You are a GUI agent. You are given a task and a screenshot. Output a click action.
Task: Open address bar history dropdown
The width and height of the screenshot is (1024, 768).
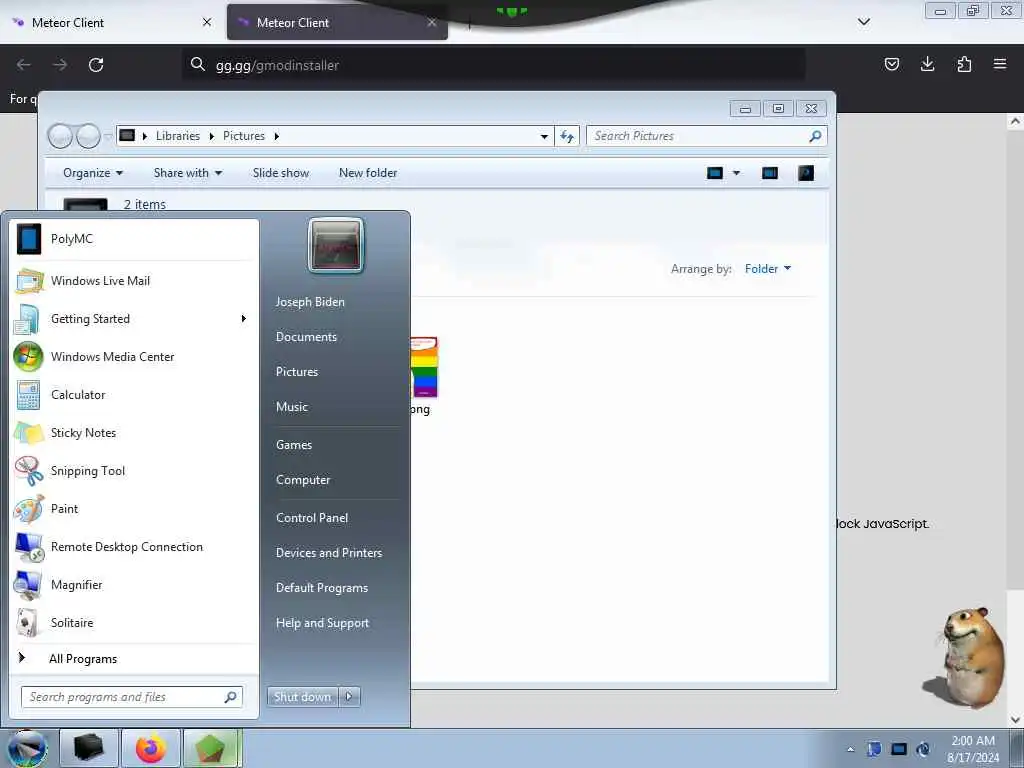point(544,136)
